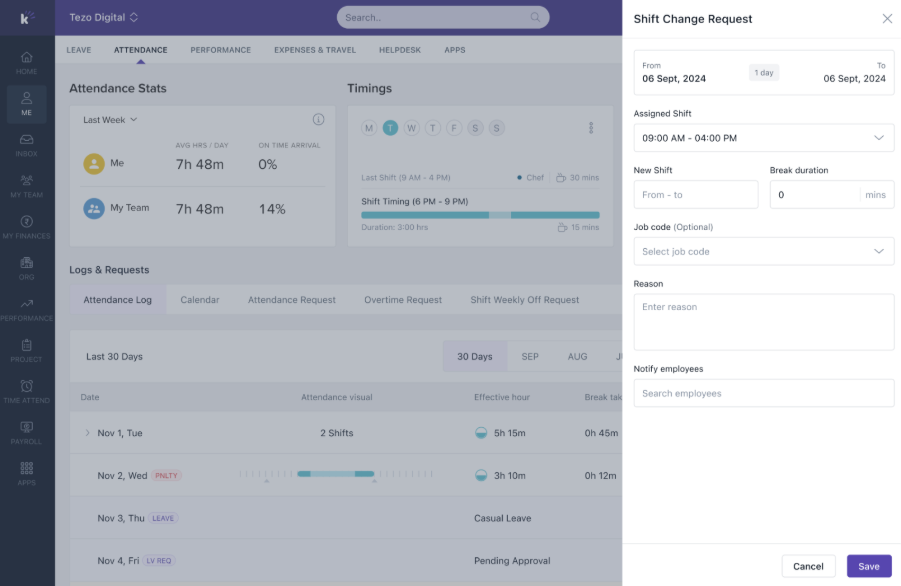Screen dimensions: 901x586
Task: Expand the Nov 1, Tue row
Action: coord(87,433)
